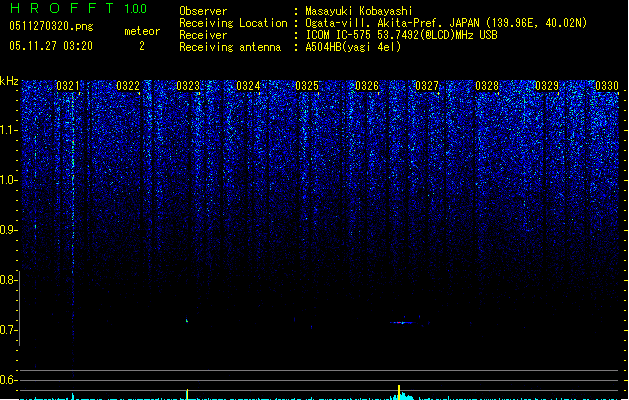Click the meteor count value 2

142,46
